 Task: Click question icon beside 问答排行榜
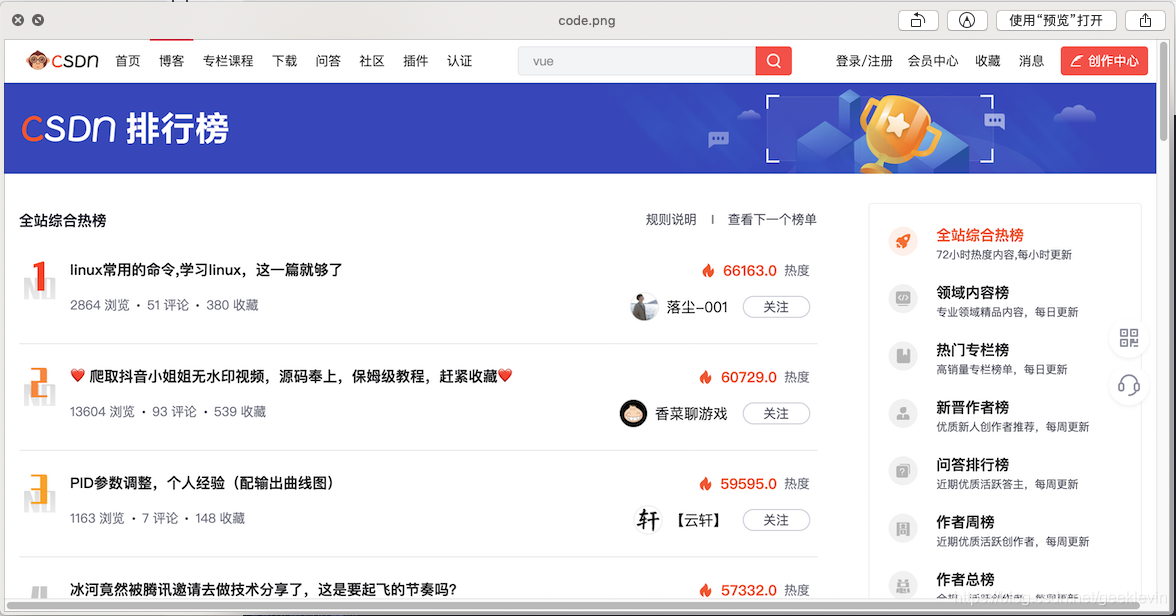[903, 471]
